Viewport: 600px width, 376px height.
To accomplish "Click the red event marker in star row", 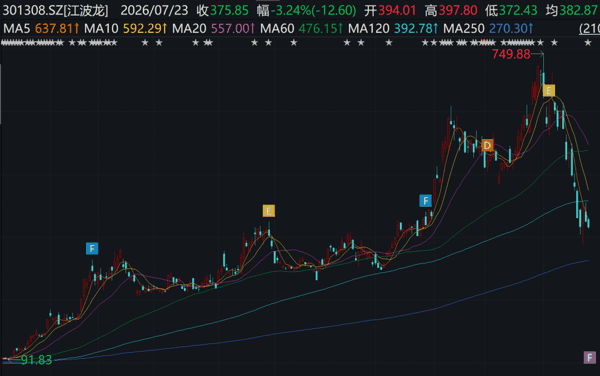I will pos(484,41).
